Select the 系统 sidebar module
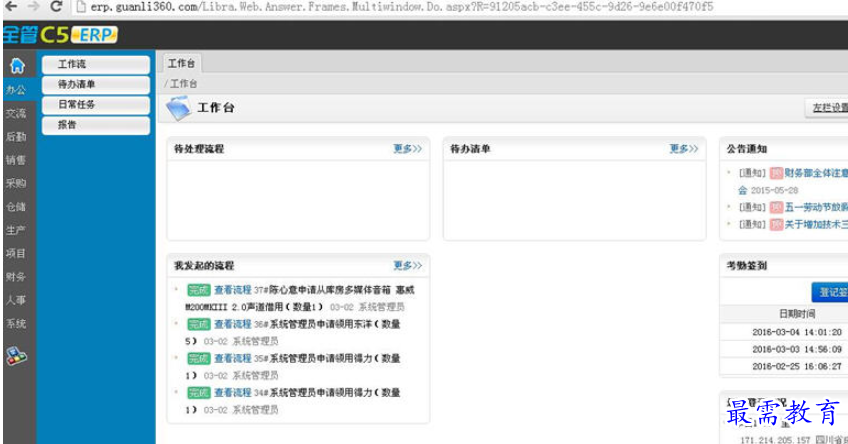Image resolution: width=848 pixels, height=444 pixels. tap(16, 323)
